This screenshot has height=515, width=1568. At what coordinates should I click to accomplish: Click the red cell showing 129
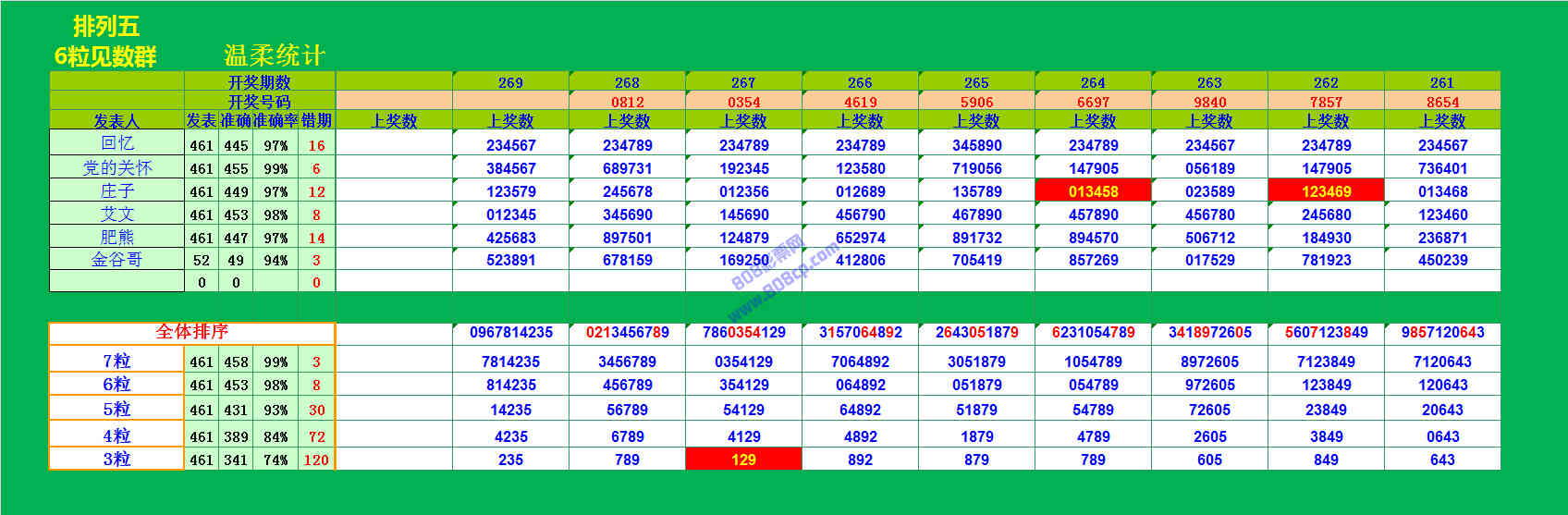pos(743,460)
